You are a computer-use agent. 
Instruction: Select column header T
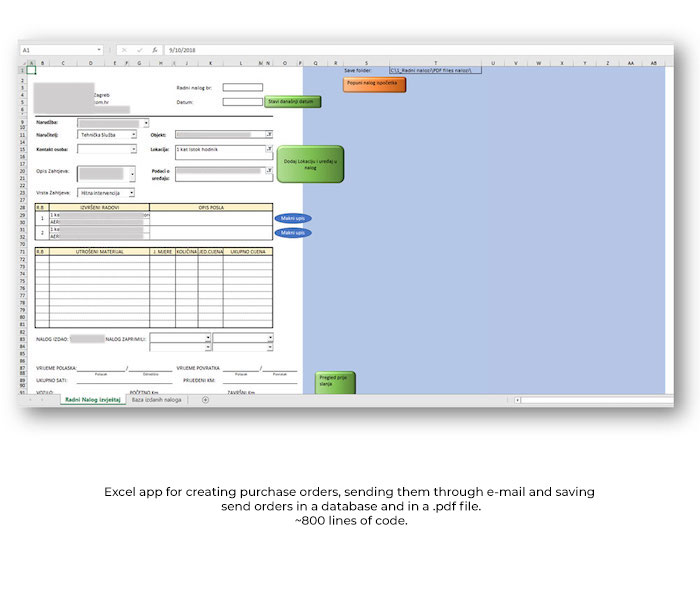point(435,63)
